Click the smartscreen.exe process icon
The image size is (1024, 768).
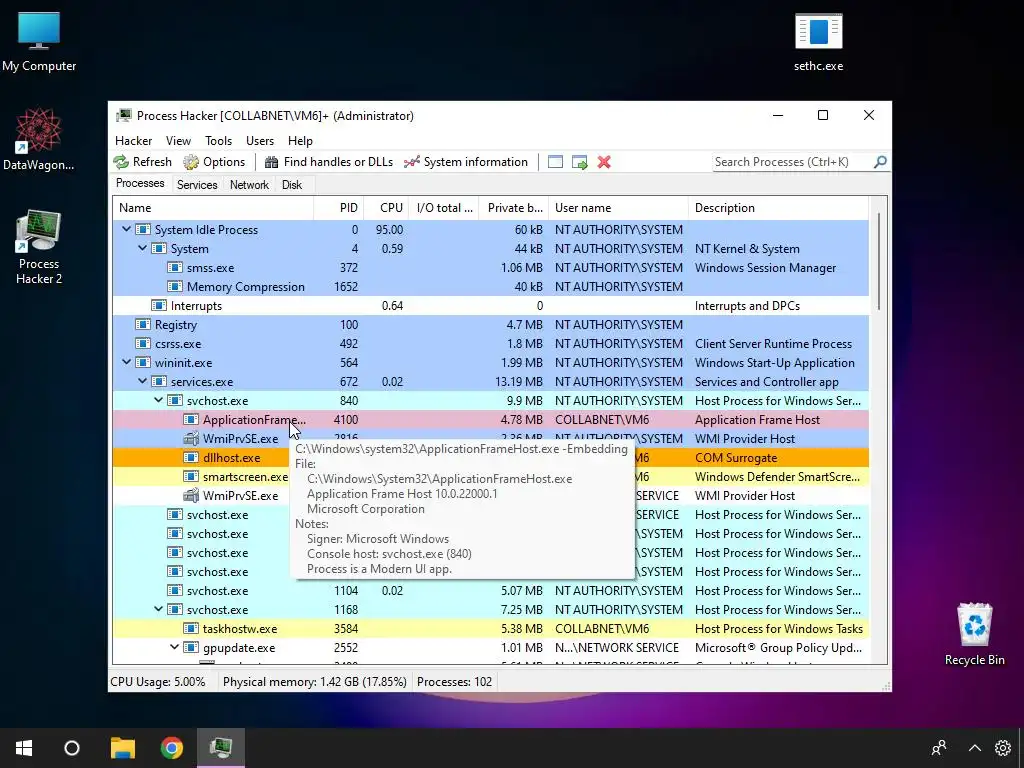tap(191, 476)
